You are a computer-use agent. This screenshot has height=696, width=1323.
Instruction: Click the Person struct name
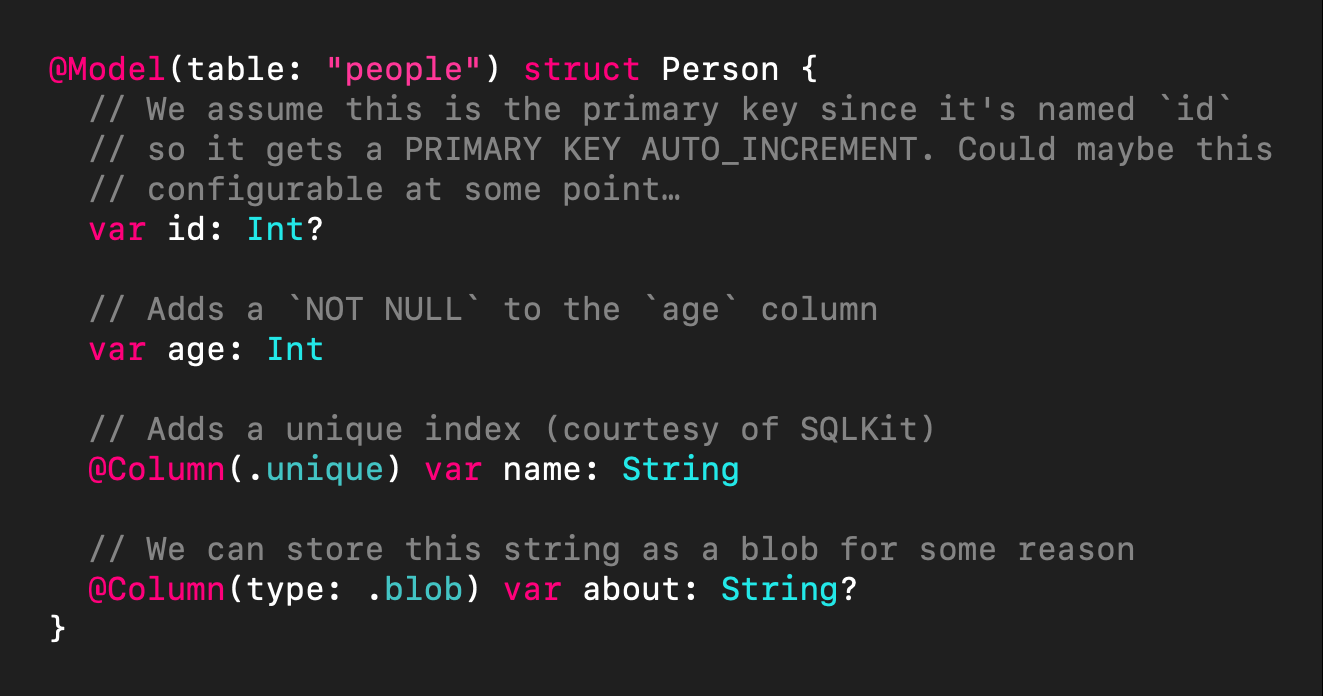point(720,69)
